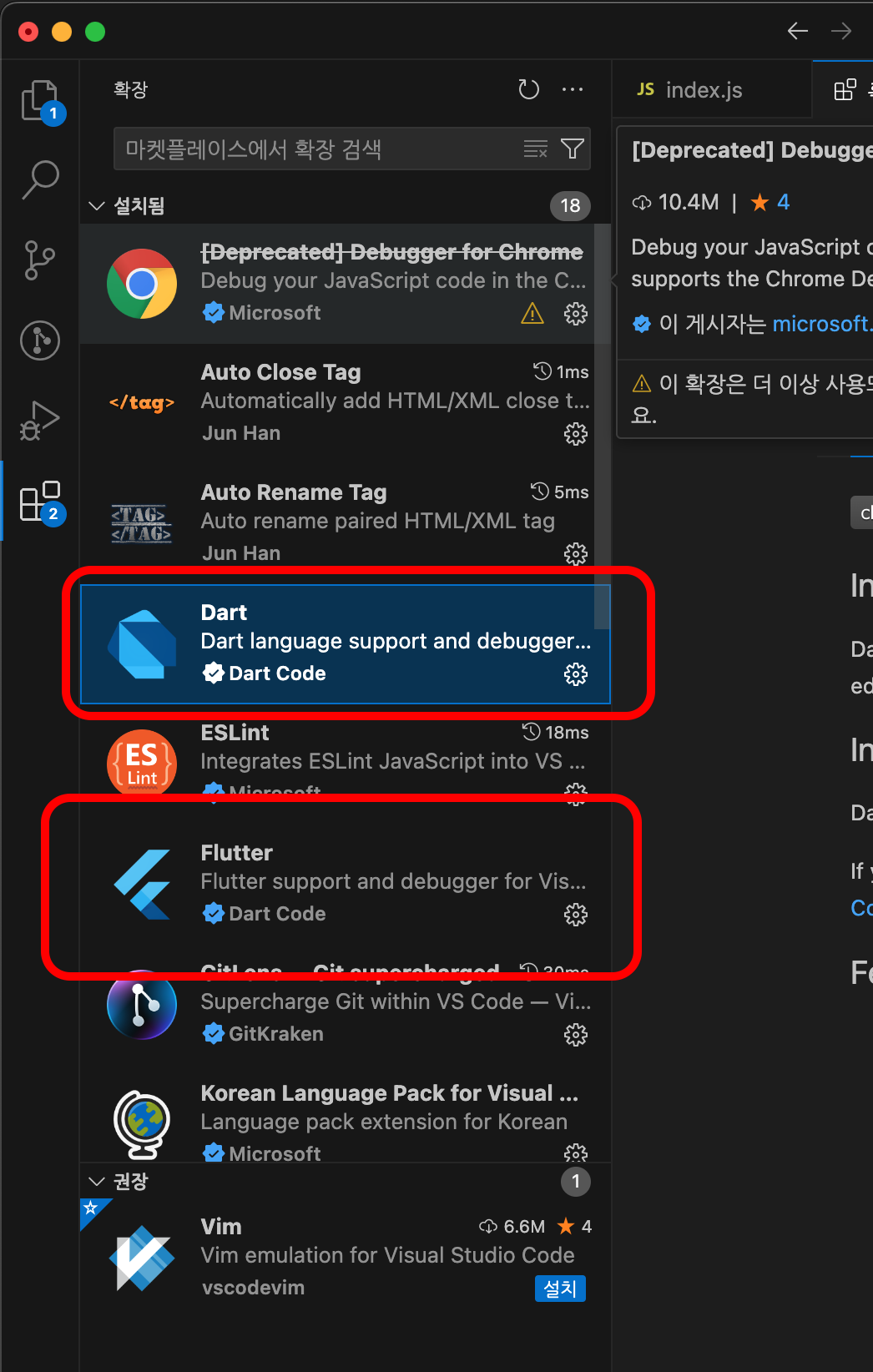The height and width of the screenshot is (1372, 873).
Task: Click the vscodevim publisher name
Action: (253, 1288)
